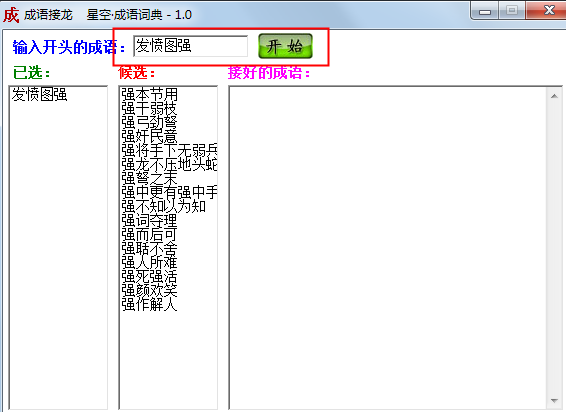Click the green 开始 start button
566x412 pixels.
[x=285, y=46]
